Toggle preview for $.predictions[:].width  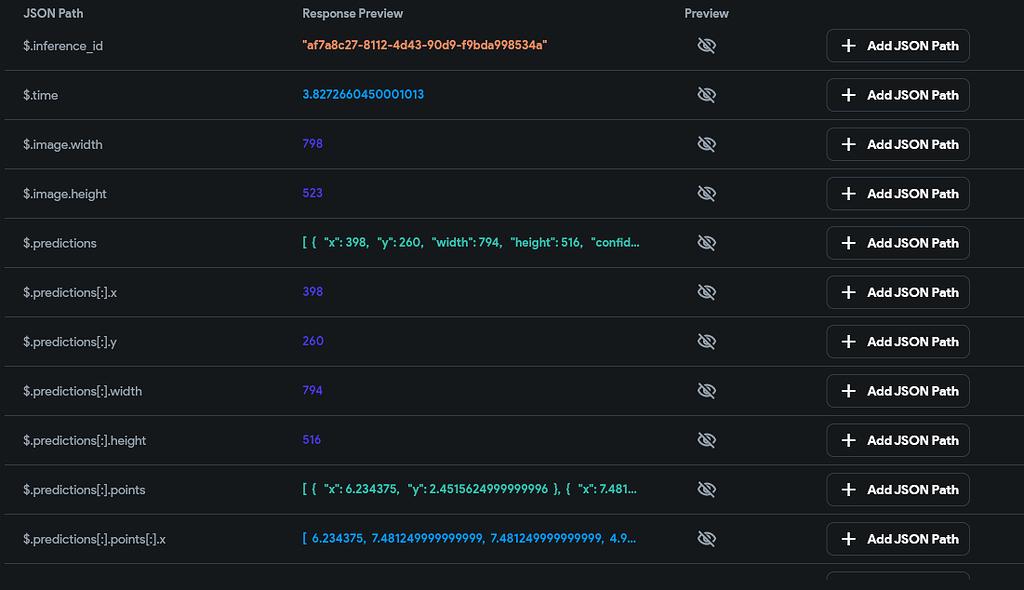click(706, 391)
